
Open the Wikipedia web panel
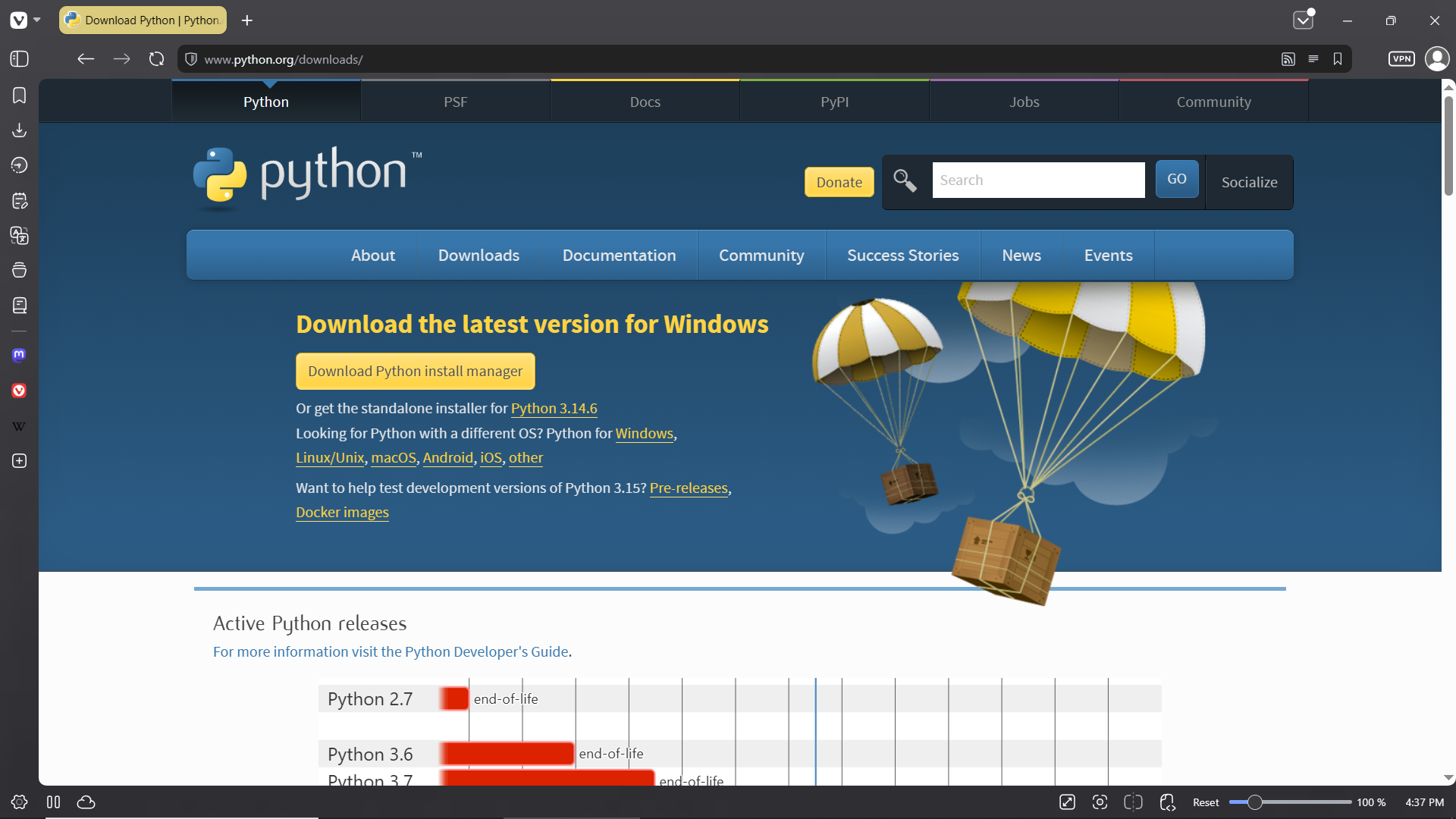[20, 426]
